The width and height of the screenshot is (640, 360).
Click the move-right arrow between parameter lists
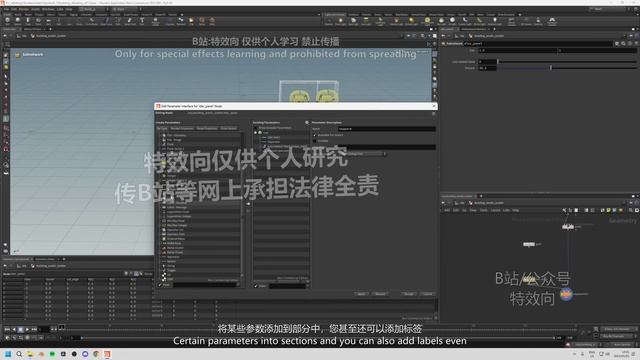click(248, 204)
